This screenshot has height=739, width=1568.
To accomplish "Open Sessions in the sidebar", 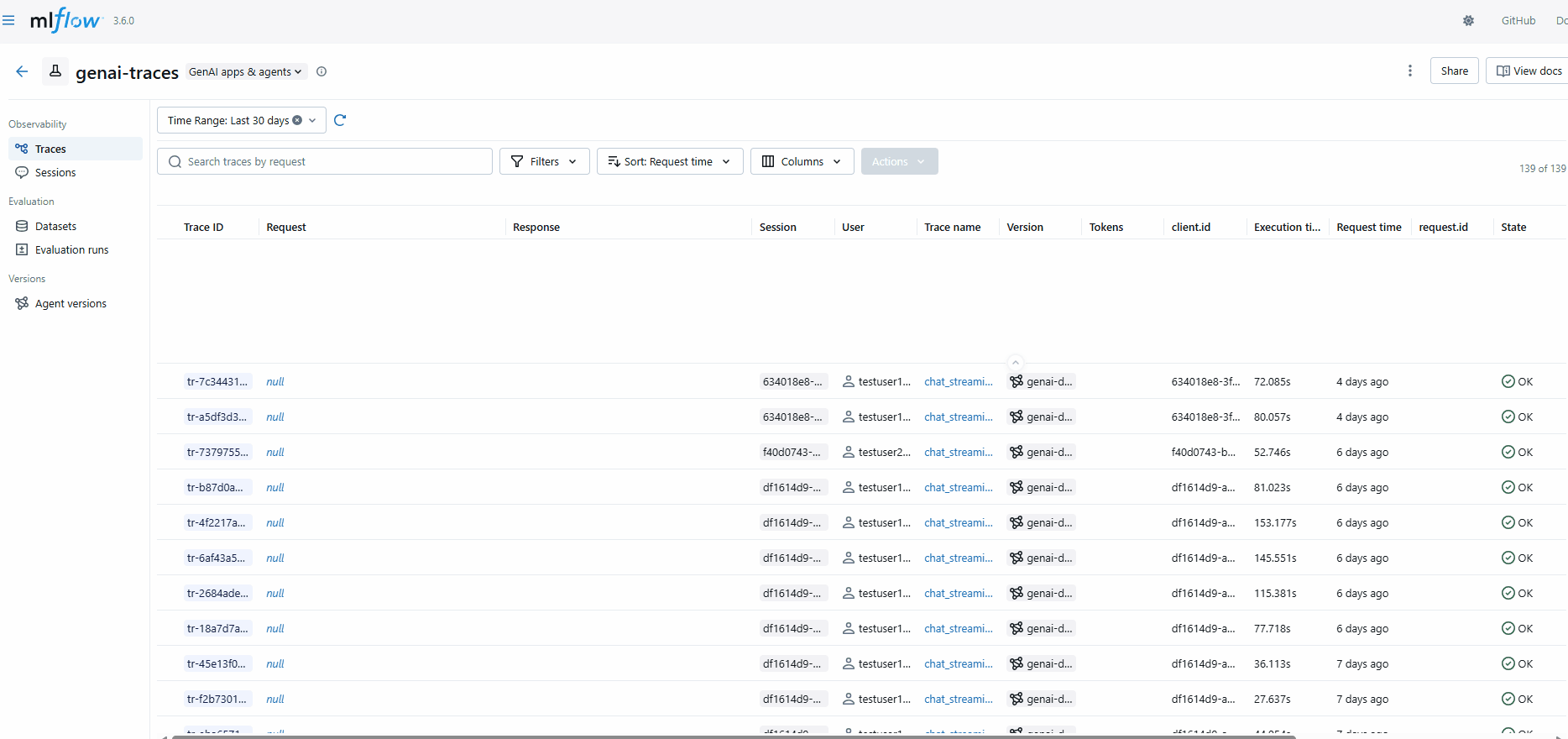I will (76, 172).
